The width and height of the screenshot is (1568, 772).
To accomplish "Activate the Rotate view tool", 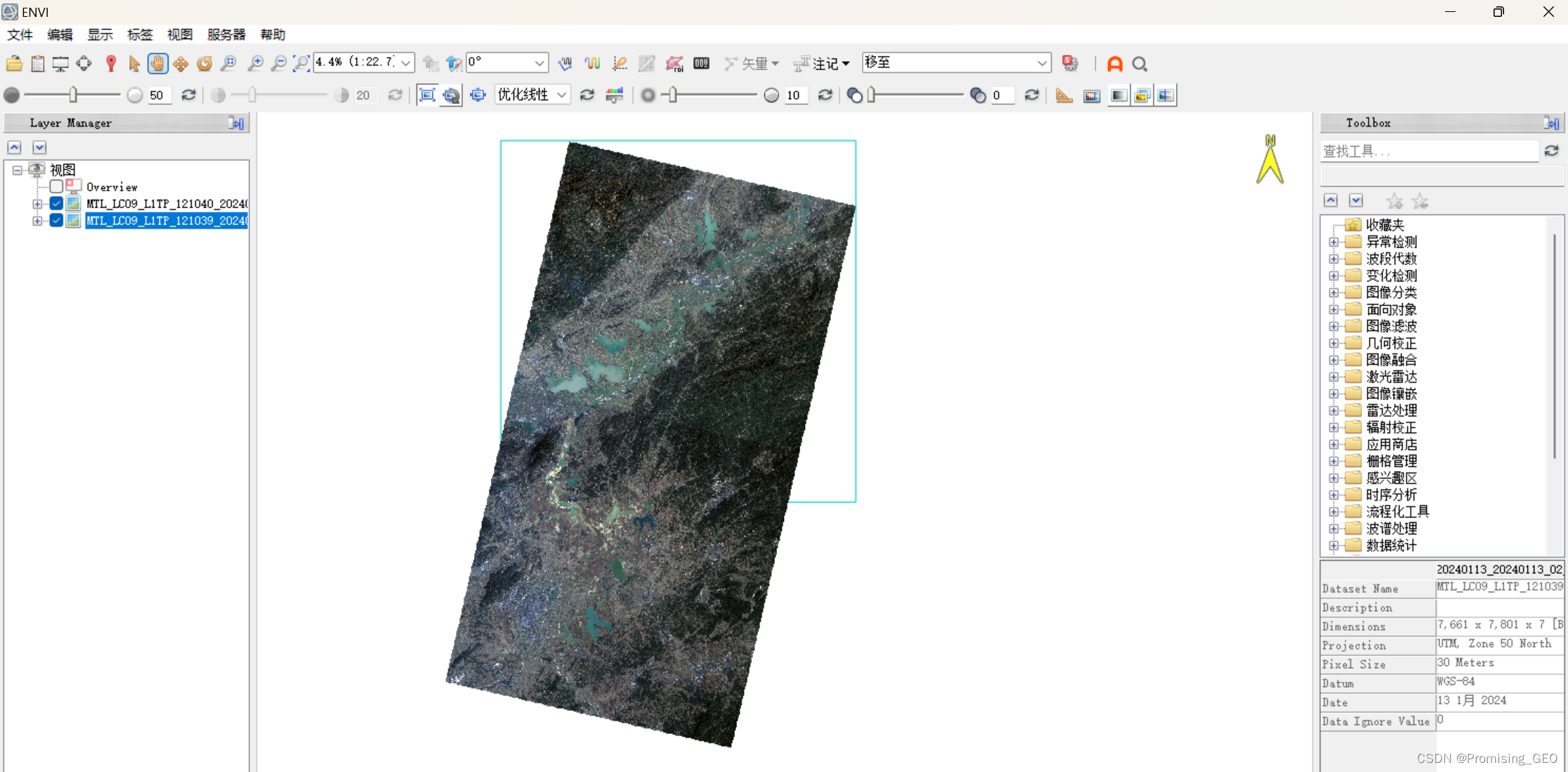I will pyautogui.click(x=204, y=64).
